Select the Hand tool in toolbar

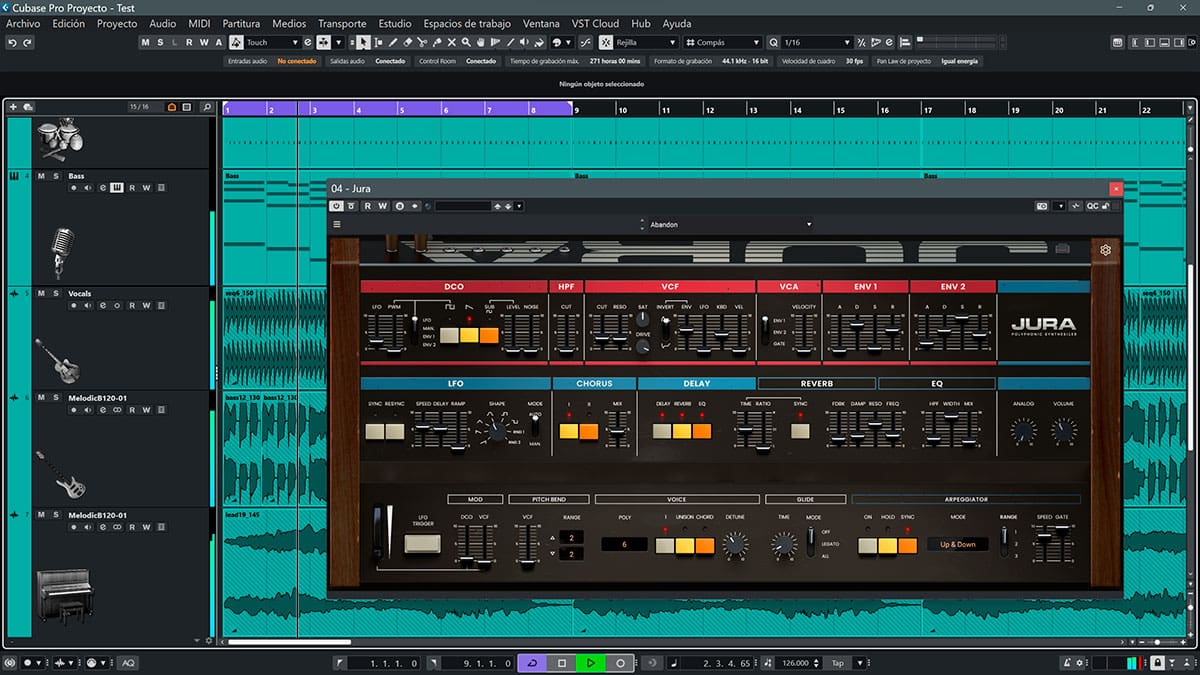coord(481,42)
